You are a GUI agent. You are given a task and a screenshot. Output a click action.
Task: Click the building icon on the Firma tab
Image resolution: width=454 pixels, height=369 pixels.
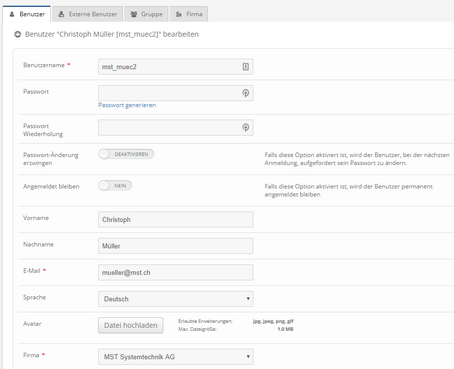[179, 14]
